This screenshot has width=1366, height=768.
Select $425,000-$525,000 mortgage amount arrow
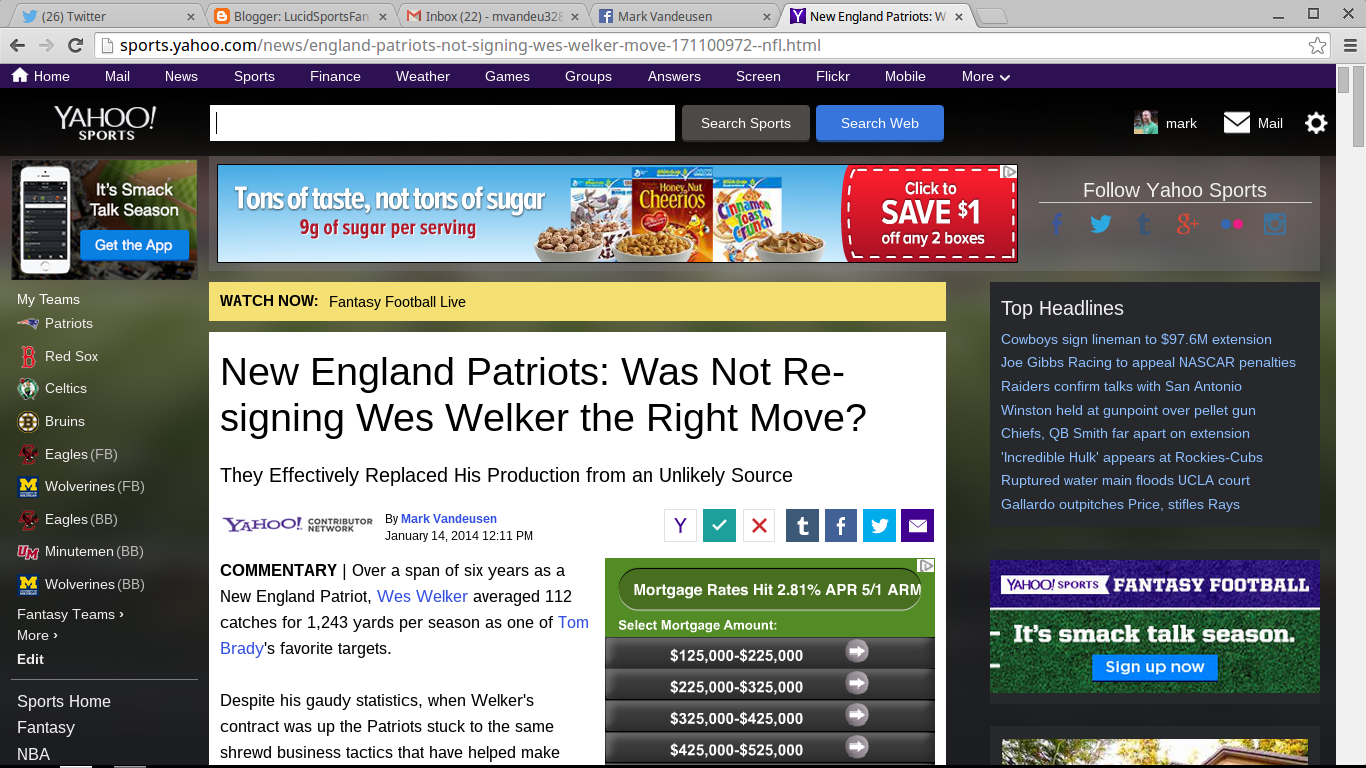point(857,746)
